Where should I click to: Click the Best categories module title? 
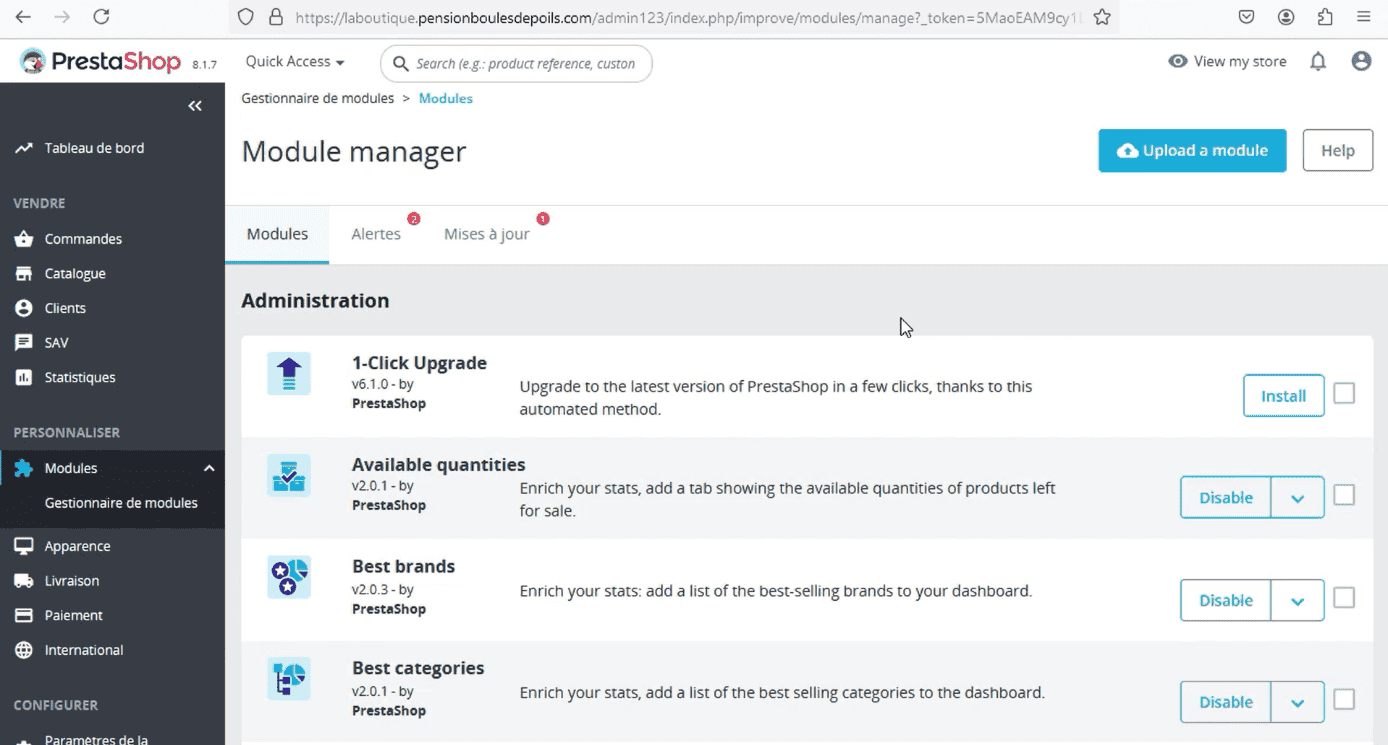coord(418,668)
